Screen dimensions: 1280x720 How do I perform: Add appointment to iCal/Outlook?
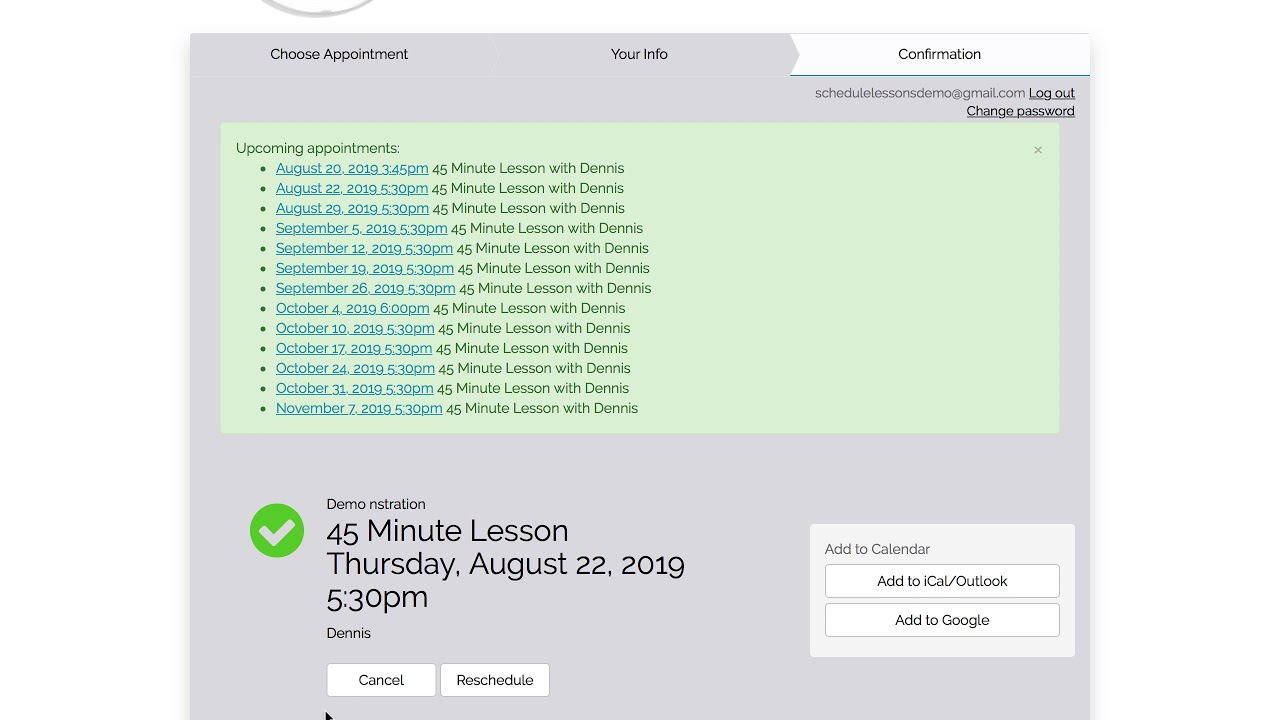(x=942, y=581)
